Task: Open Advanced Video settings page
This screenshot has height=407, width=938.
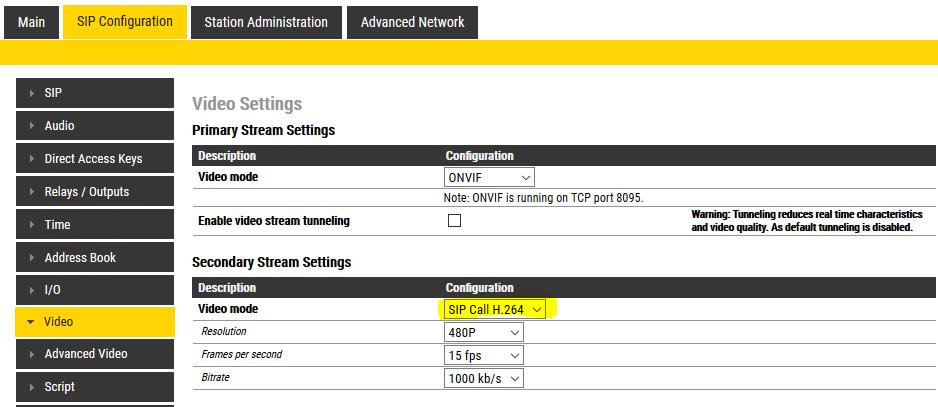Action: coord(86,354)
